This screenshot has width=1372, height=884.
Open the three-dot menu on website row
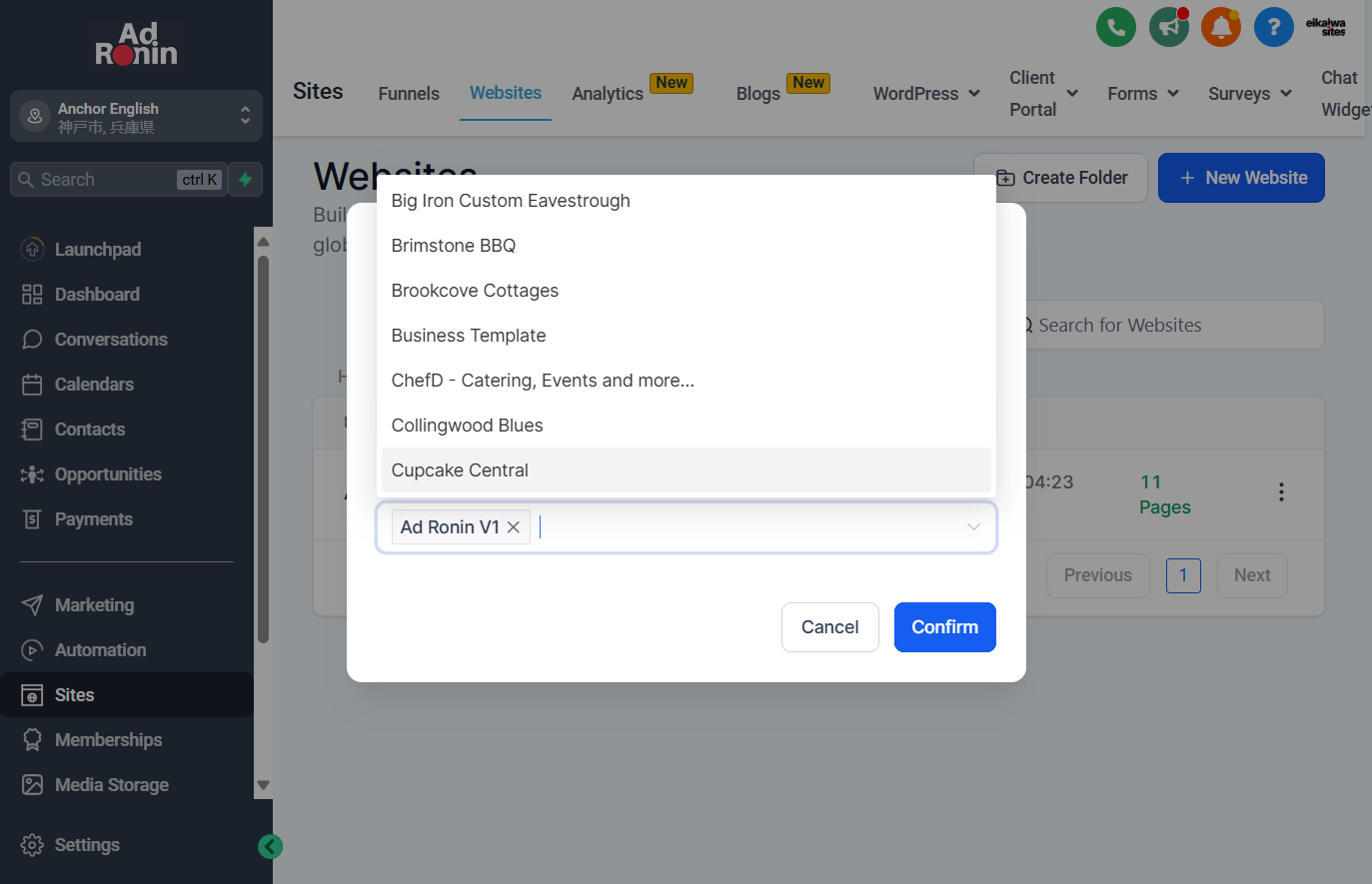click(1281, 492)
